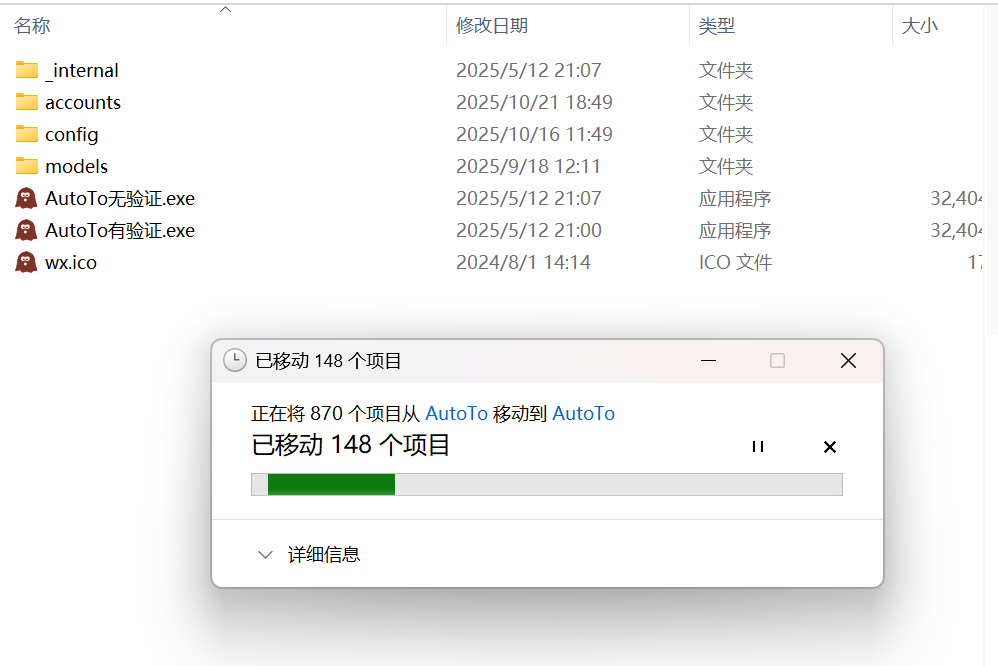Expand 详细信息 details section
998x666 pixels.
(x=324, y=554)
